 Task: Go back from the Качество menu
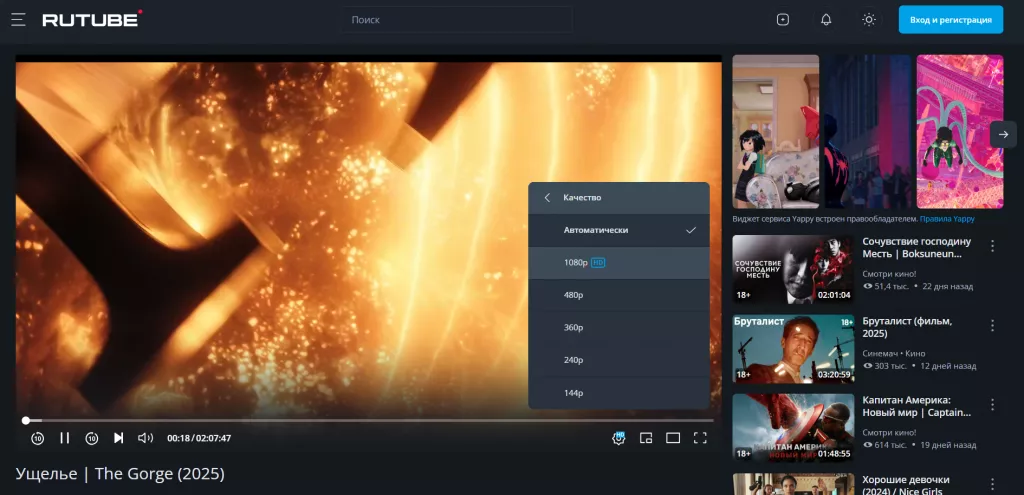(x=547, y=198)
